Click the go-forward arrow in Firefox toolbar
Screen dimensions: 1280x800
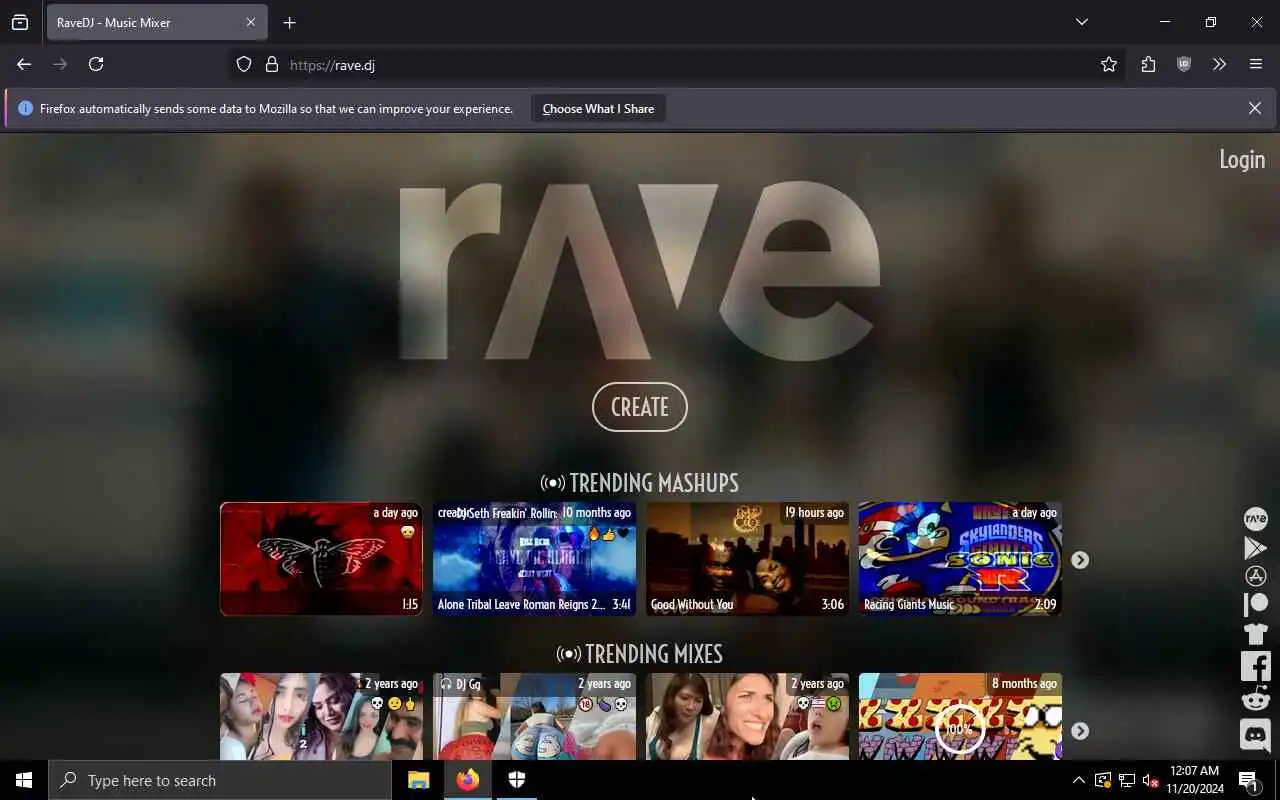60,64
